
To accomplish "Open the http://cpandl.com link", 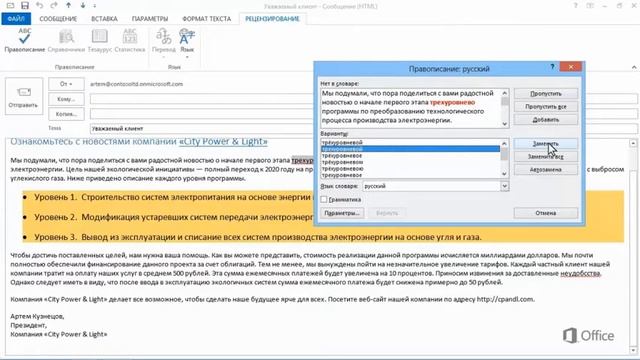I will (505, 299).
